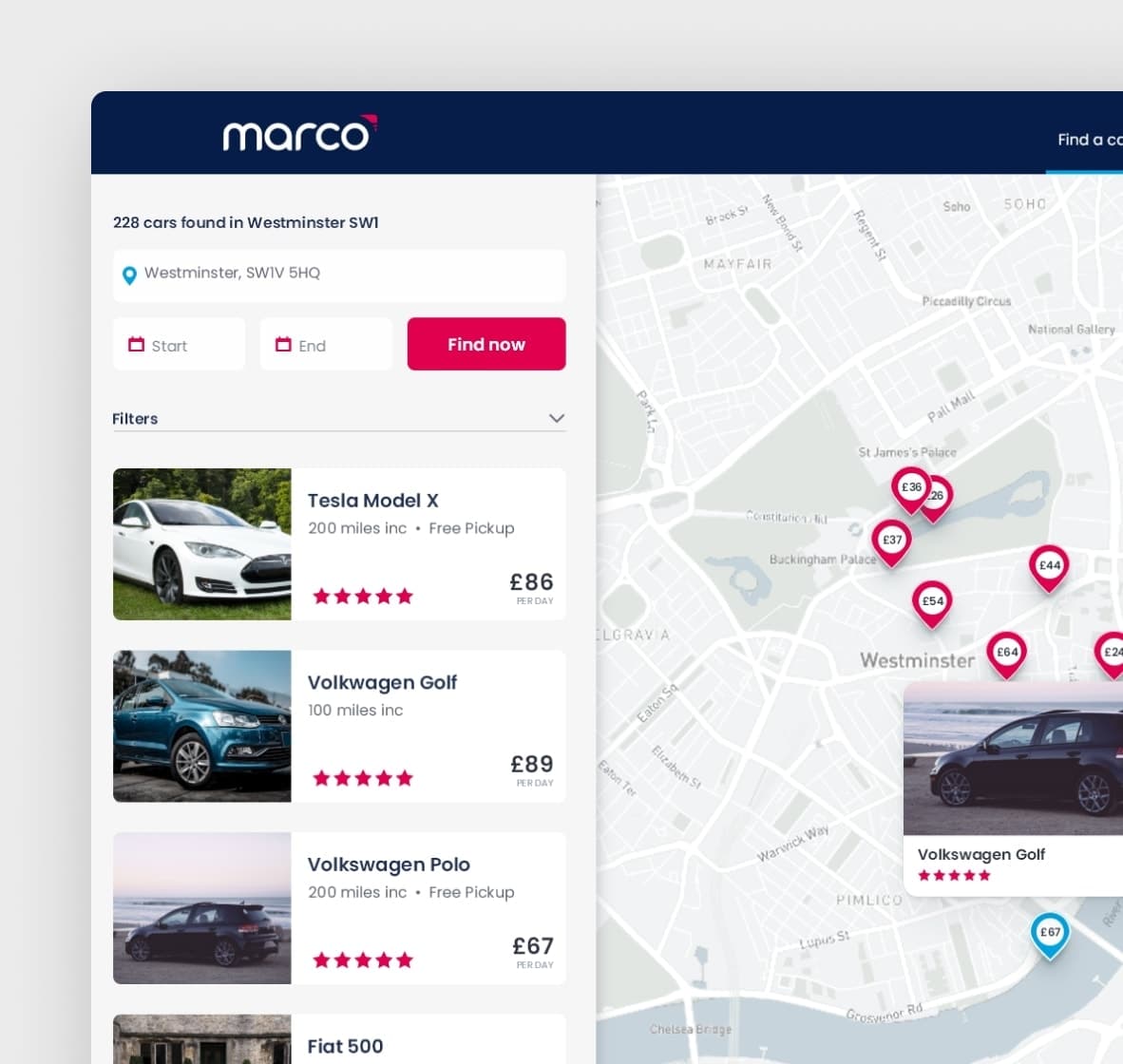Click the location pin icon in search field
Image resolution: width=1123 pixels, height=1064 pixels.
[129, 275]
